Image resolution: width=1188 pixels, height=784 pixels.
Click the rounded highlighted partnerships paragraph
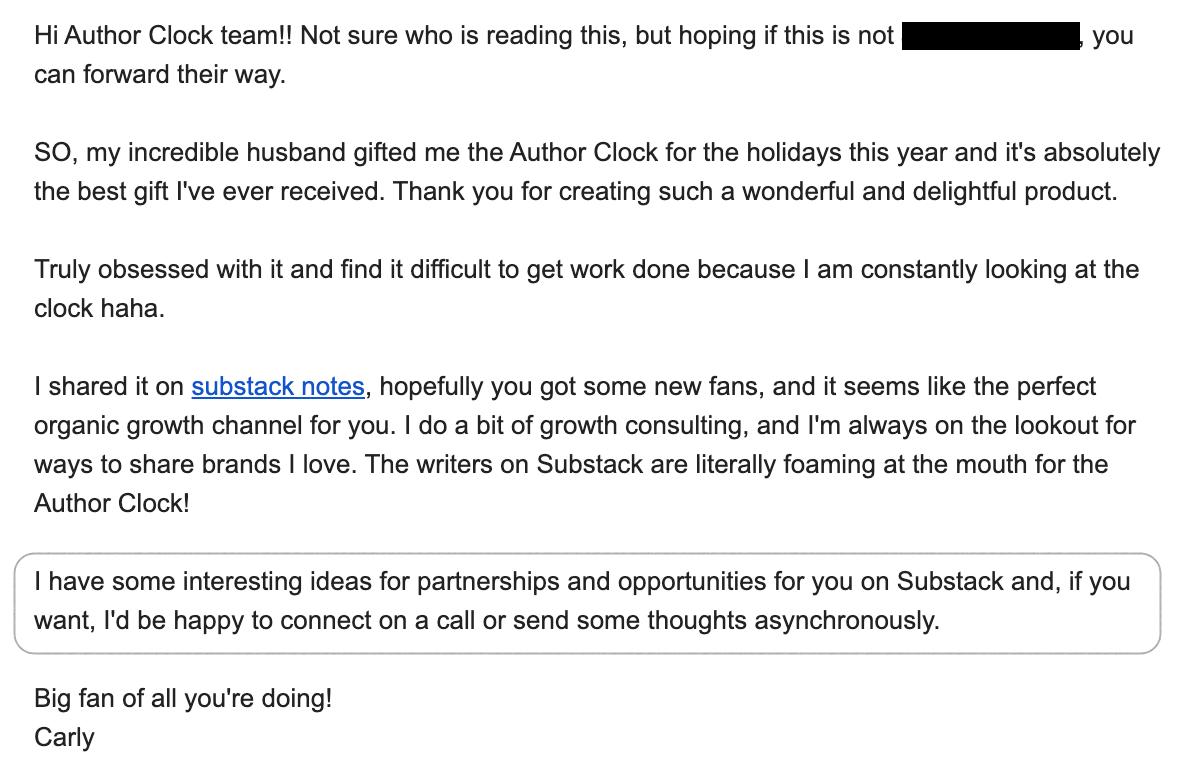click(x=587, y=603)
